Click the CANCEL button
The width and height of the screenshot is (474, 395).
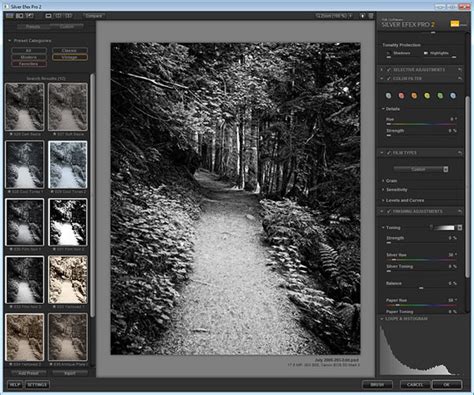click(x=415, y=385)
